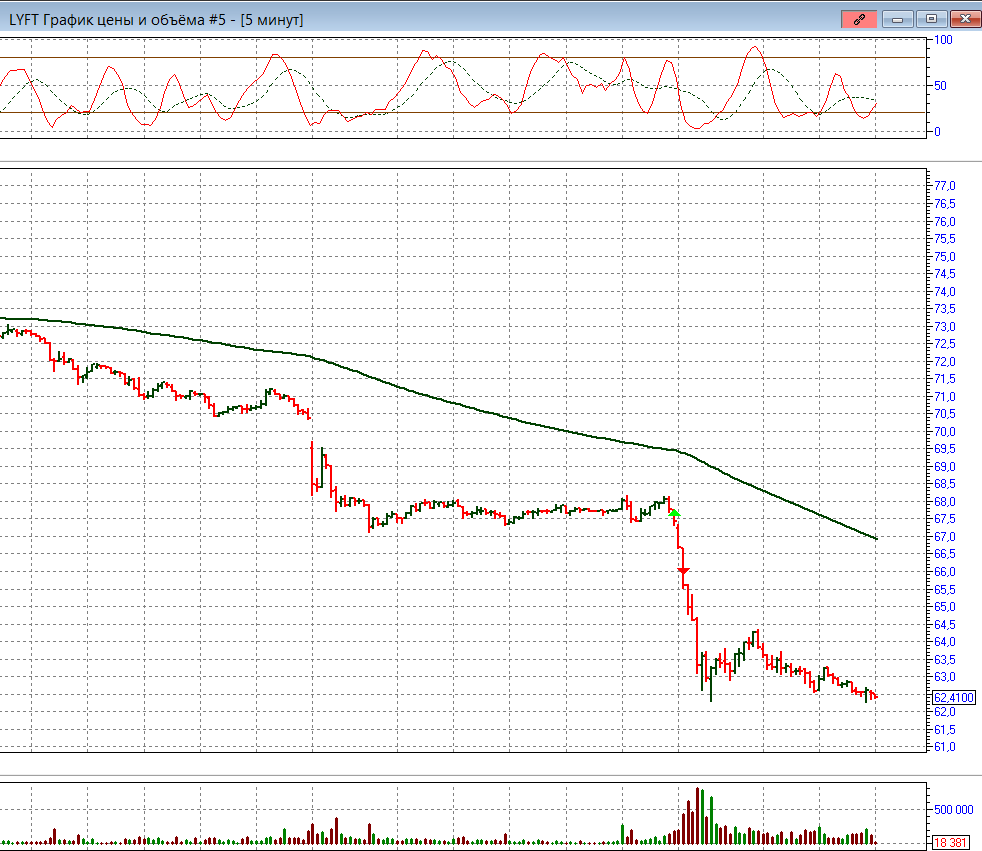The image size is (982, 851).
Task: Click the end of the moving average line
Action: click(x=876, y=539)
